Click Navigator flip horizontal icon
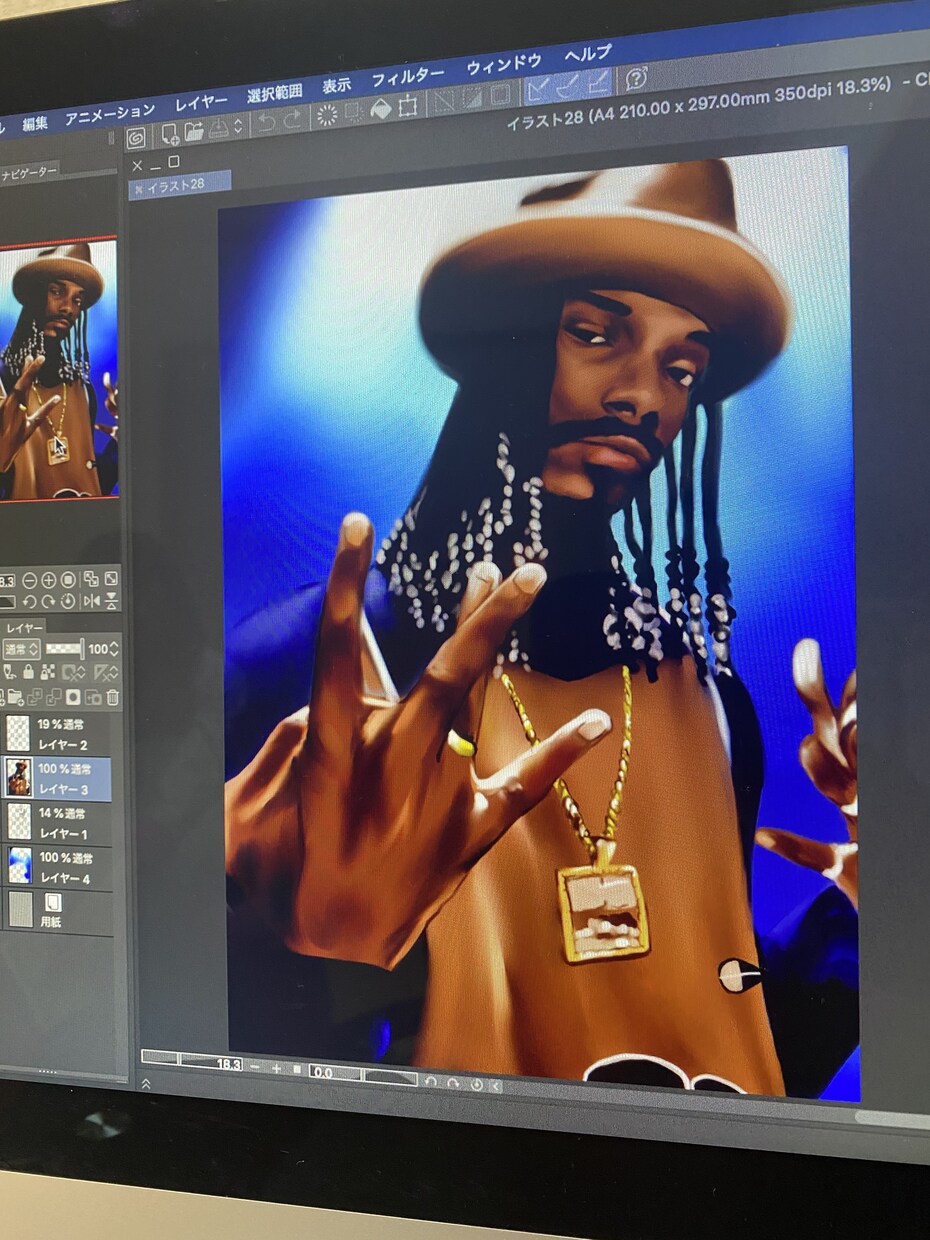Screen dimensions: 930x1240 [92, 601]
